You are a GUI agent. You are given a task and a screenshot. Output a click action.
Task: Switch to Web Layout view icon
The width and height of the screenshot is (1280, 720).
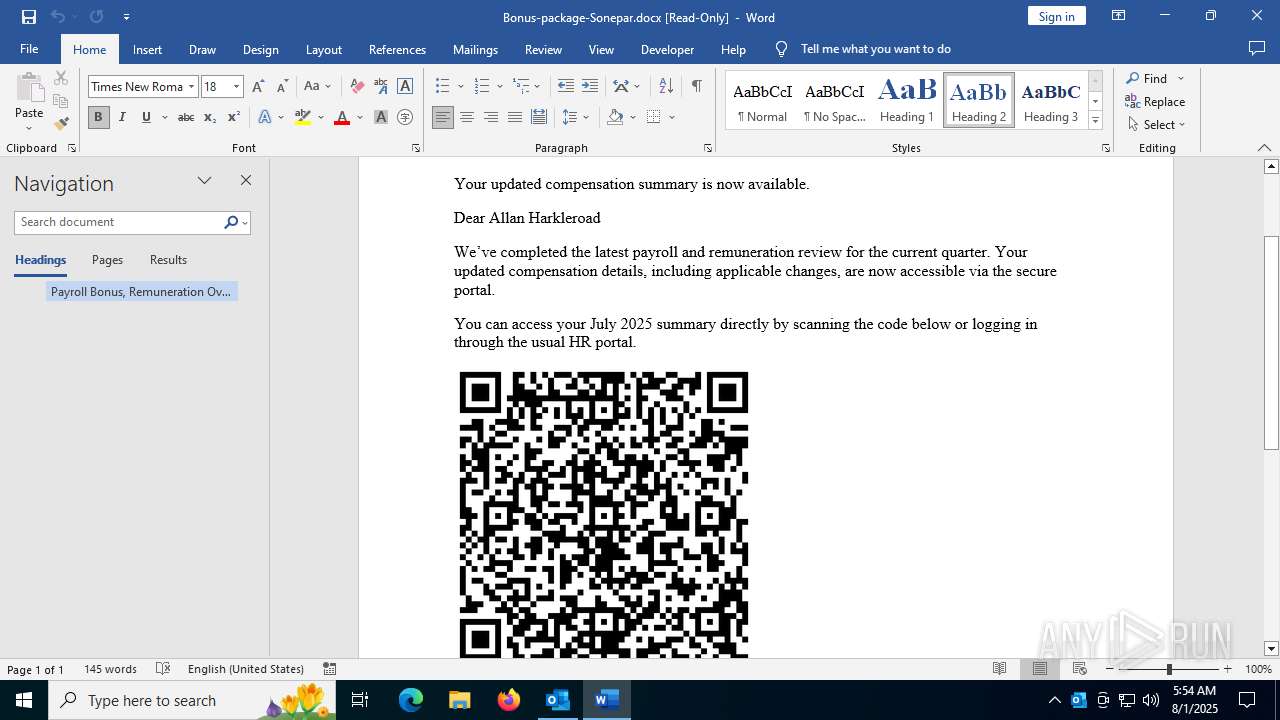(1080, 669)
